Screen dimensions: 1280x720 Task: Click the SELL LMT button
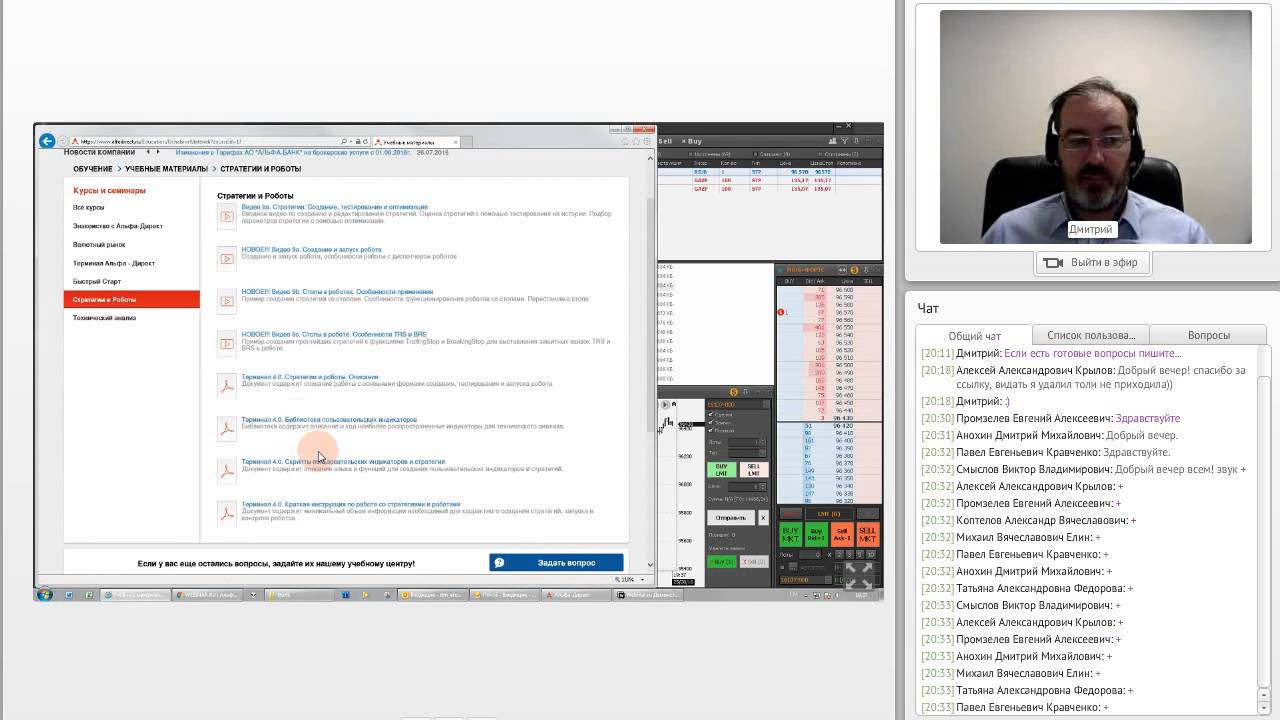point(754,469)
